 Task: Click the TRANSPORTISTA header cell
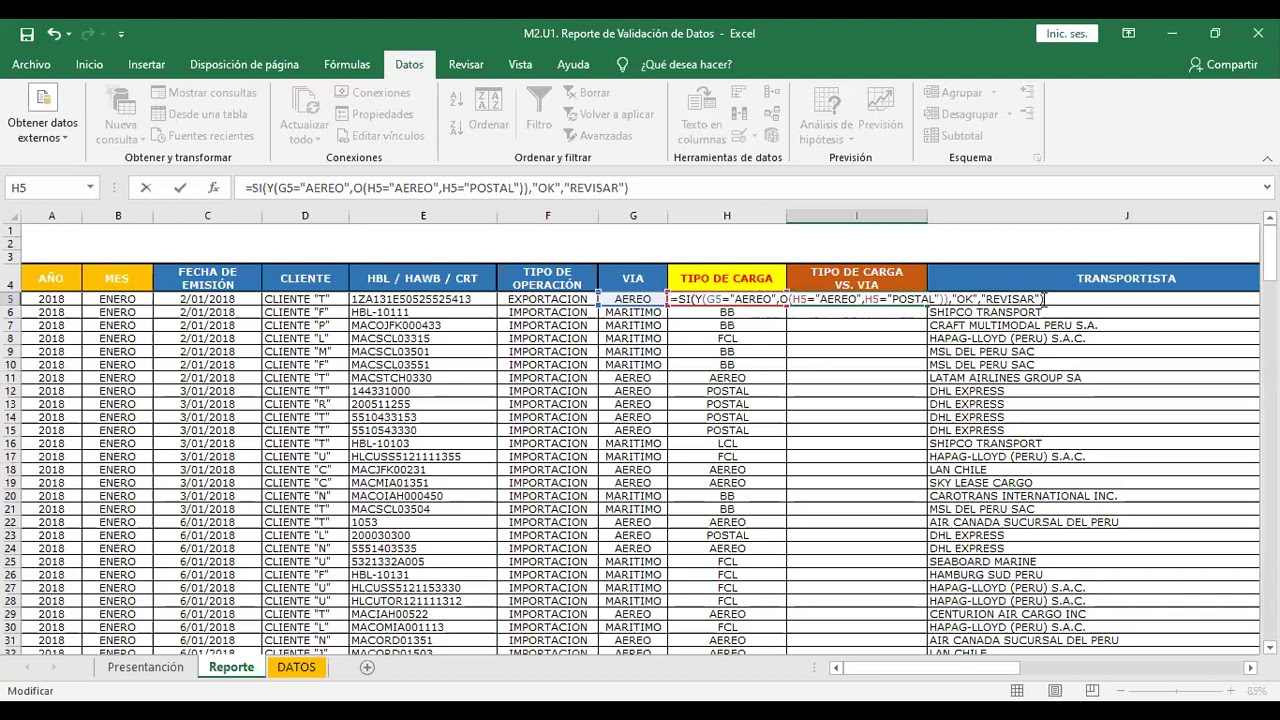pos(1126,278)
